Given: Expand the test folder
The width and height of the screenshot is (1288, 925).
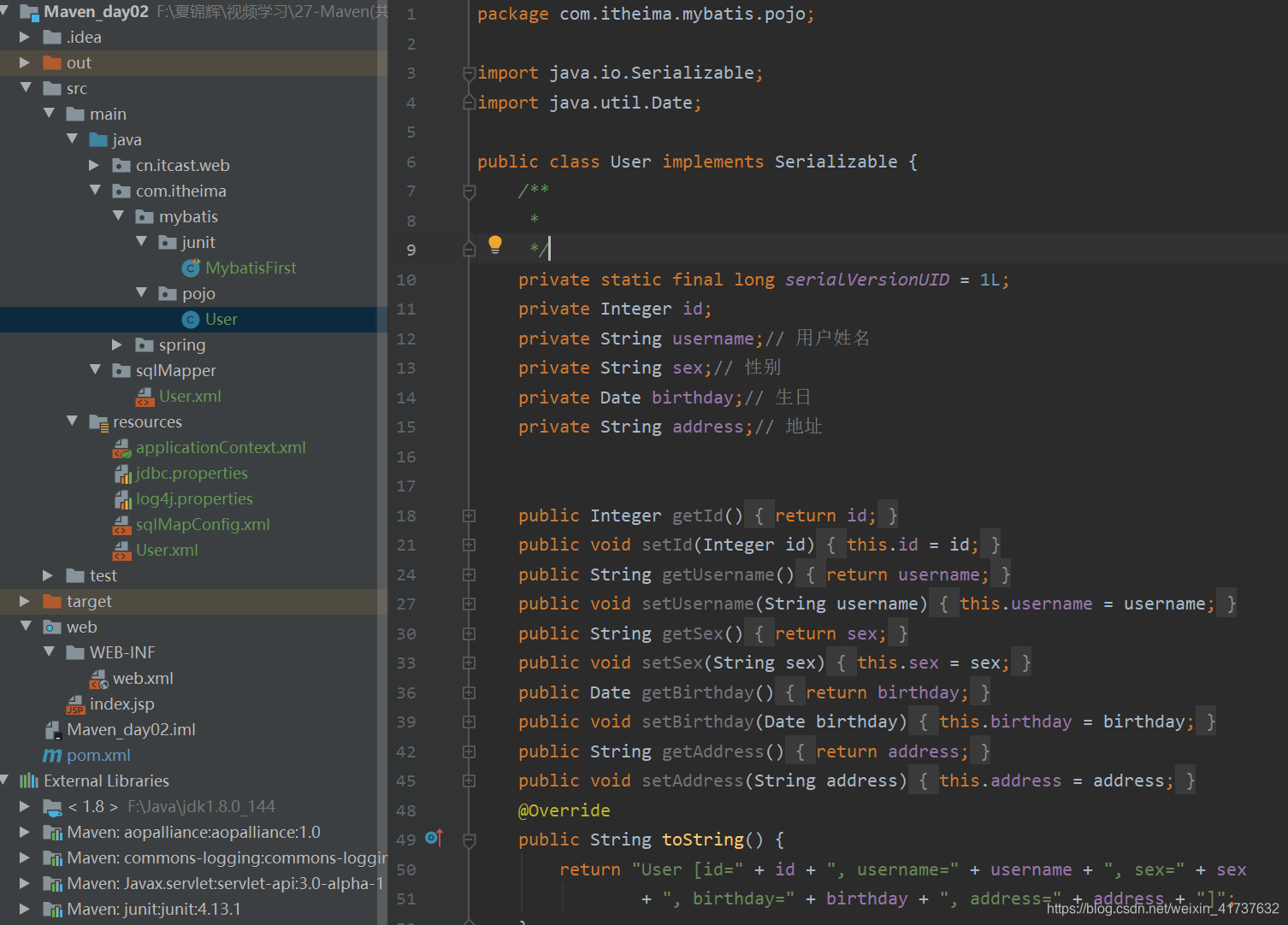Looking at the screenshot, I should 48,575.
